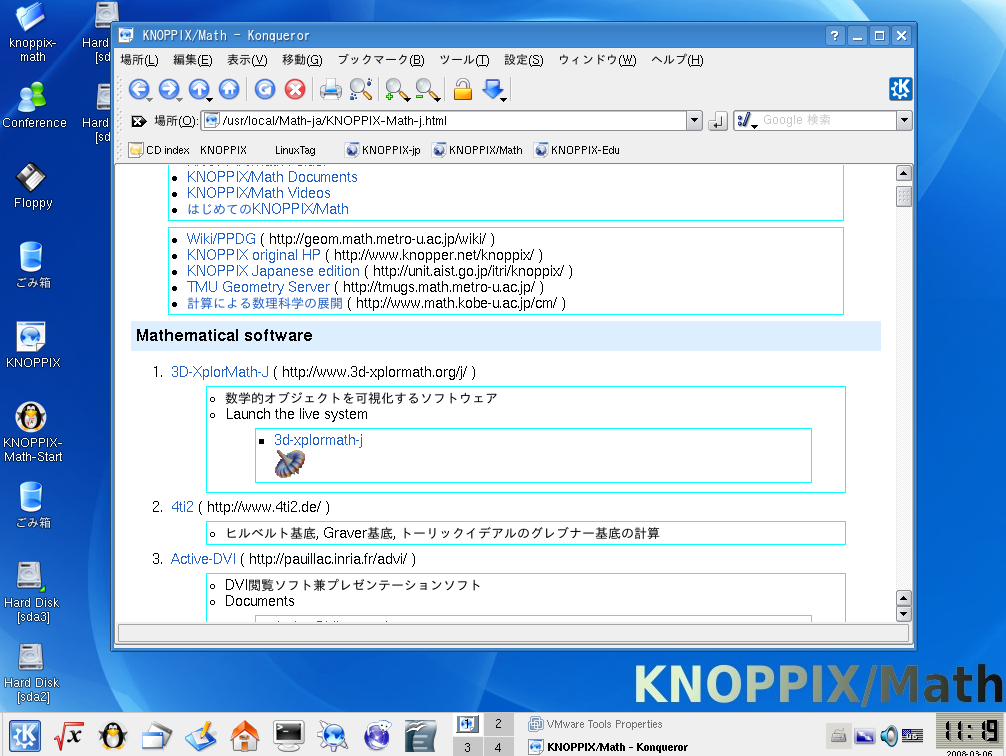Open the KNOPPIX/Math Videos link
The height and width of the screenshot is (756, 1006).
coord(259,193)
